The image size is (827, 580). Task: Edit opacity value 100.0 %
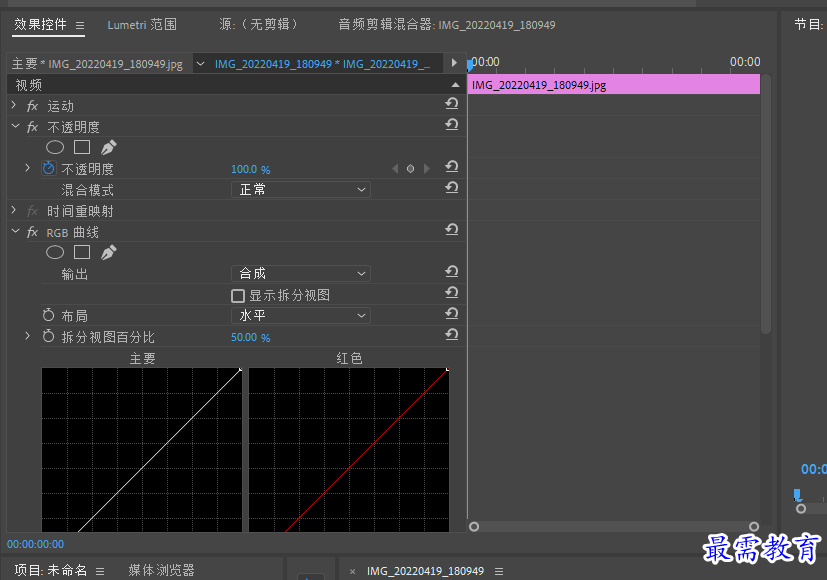(251, 169)
